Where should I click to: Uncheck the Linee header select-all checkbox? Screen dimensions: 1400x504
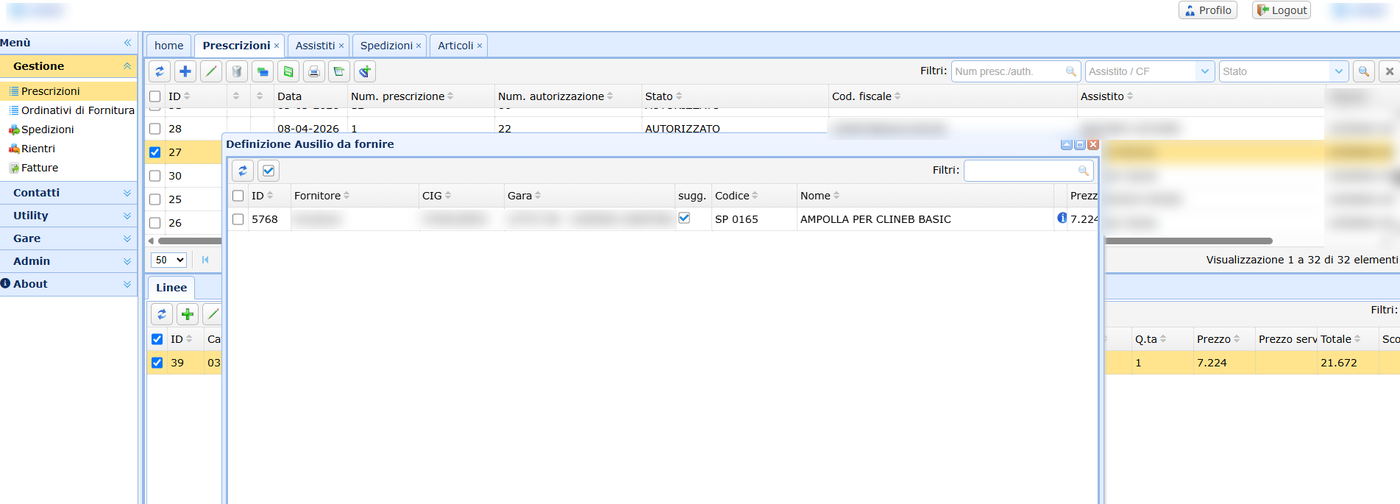(x=156, y=339)
